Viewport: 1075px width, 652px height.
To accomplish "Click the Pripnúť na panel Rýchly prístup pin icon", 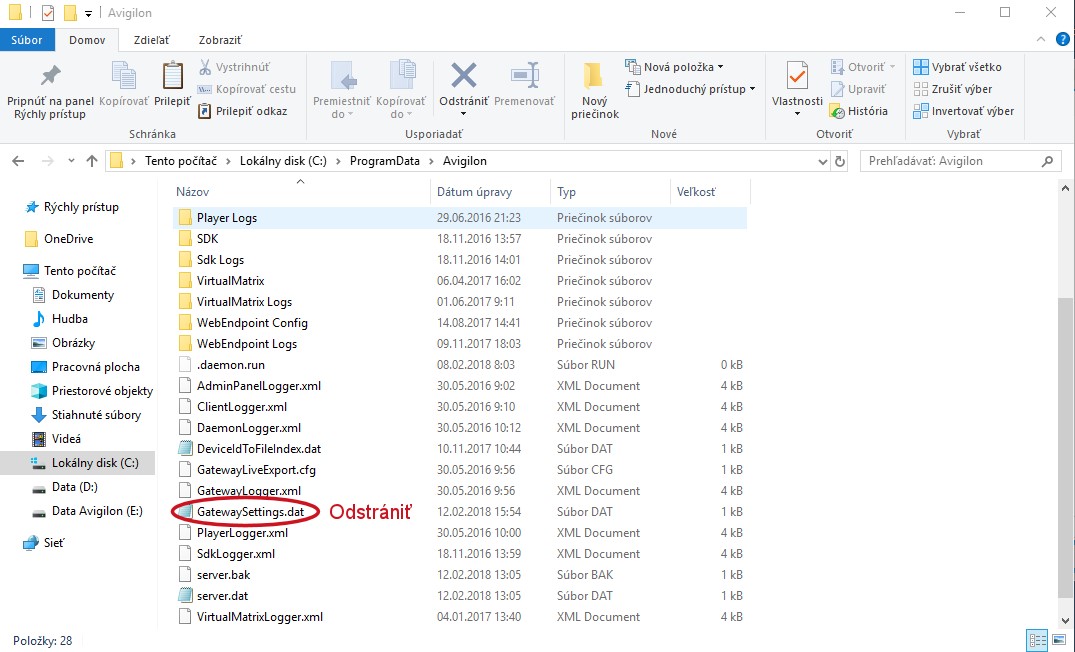I will point(50,75).
